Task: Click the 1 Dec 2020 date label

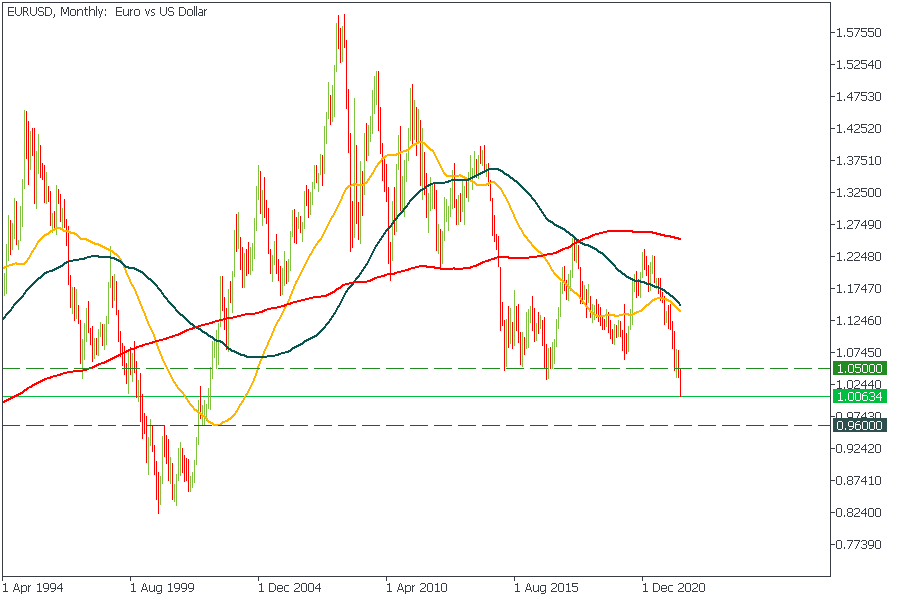Action: click(x=674, y=588)
